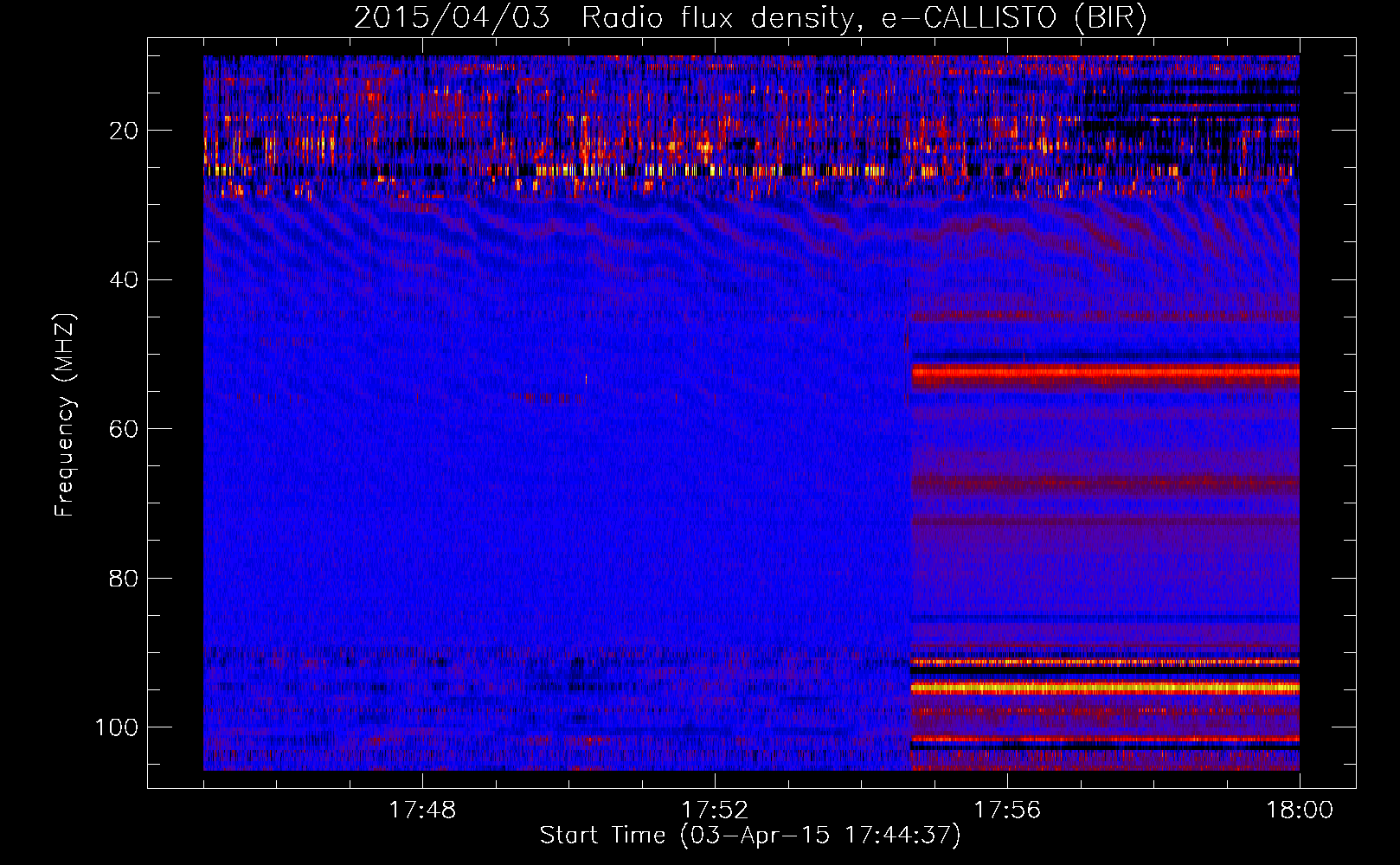Click the "Frequency (MHZ)" axis label
Viewport: 1400px width, 865px height.
(x=65, y=415)
